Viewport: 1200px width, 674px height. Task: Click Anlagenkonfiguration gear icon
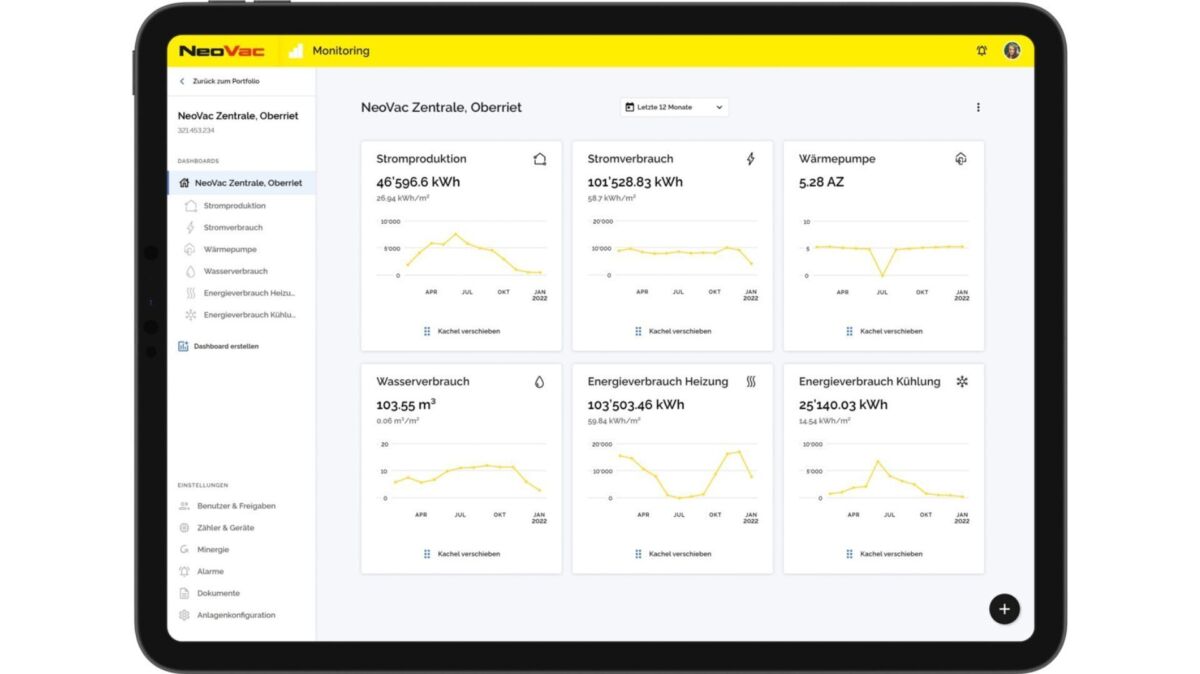tap(184, 616)
